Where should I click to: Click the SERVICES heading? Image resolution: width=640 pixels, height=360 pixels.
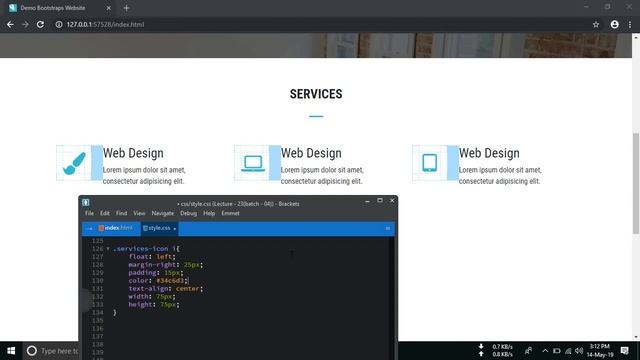[x=316, y=94]
